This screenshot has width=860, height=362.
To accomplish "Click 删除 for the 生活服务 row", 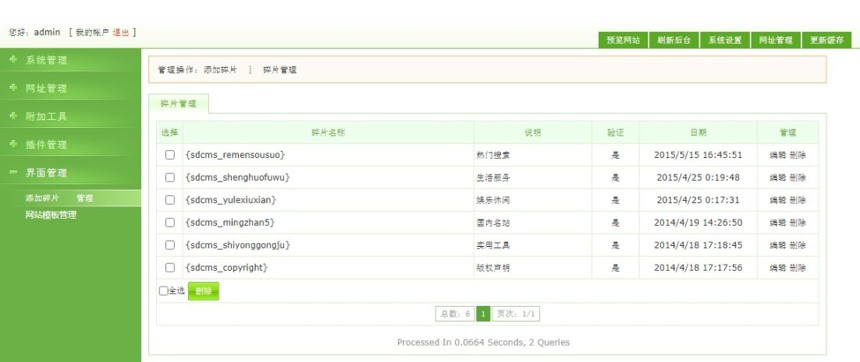I will tap(797, 178).
